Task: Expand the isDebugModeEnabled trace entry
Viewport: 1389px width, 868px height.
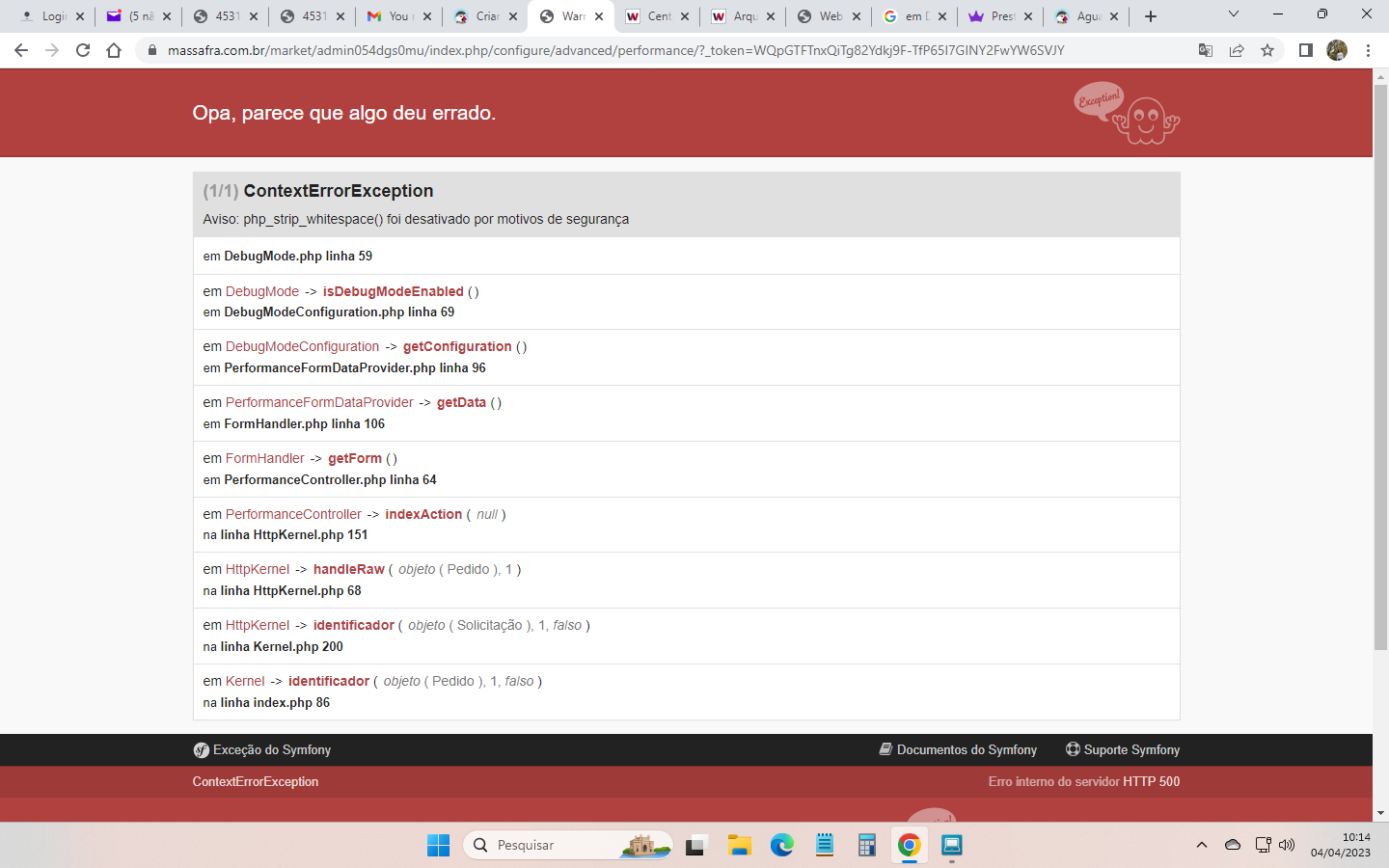Action: pyautogui.click(x=393, y=291)
